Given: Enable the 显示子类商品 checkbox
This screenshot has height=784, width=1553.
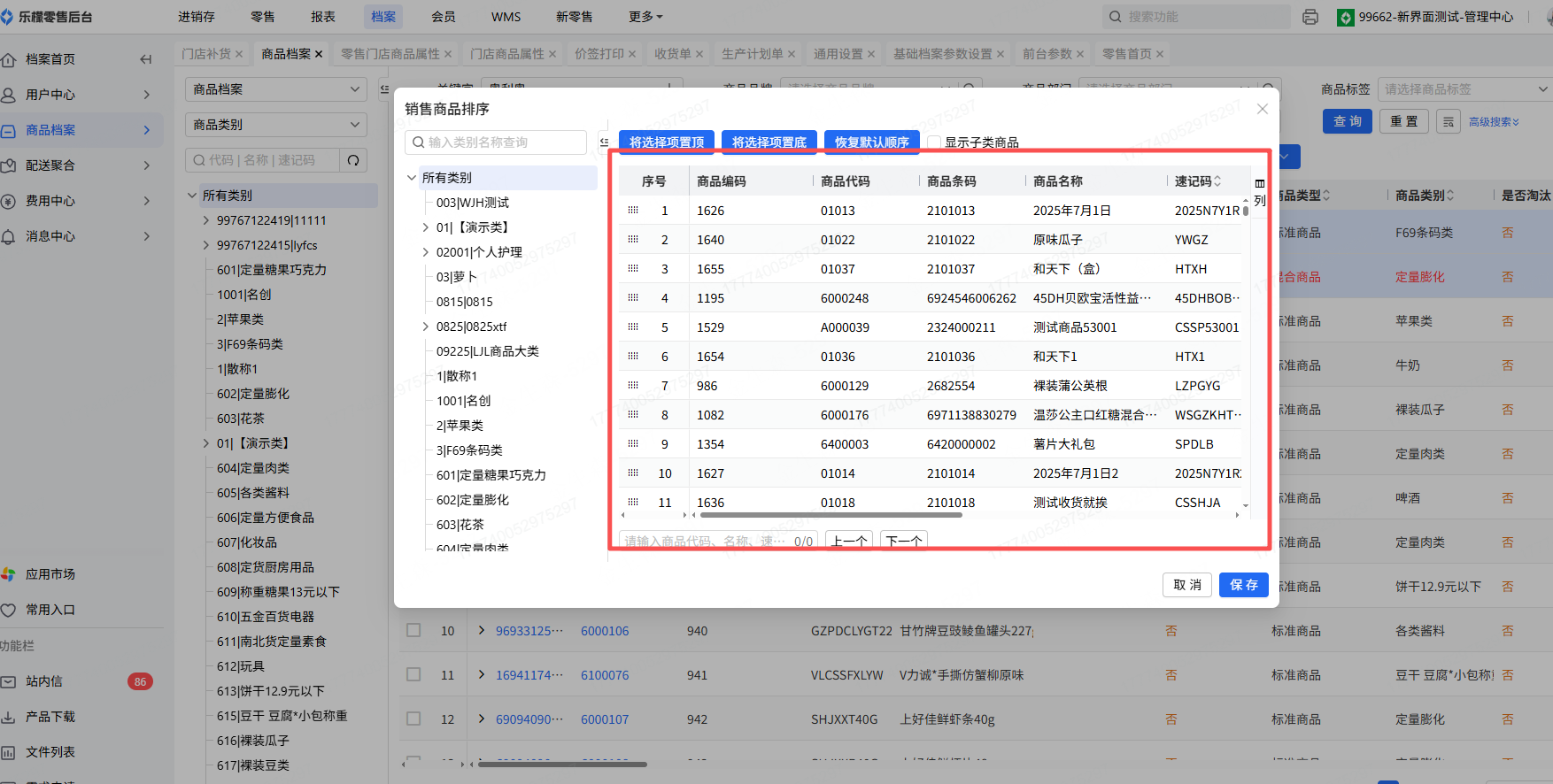Looking at the screenshot, I should (934, 142).
